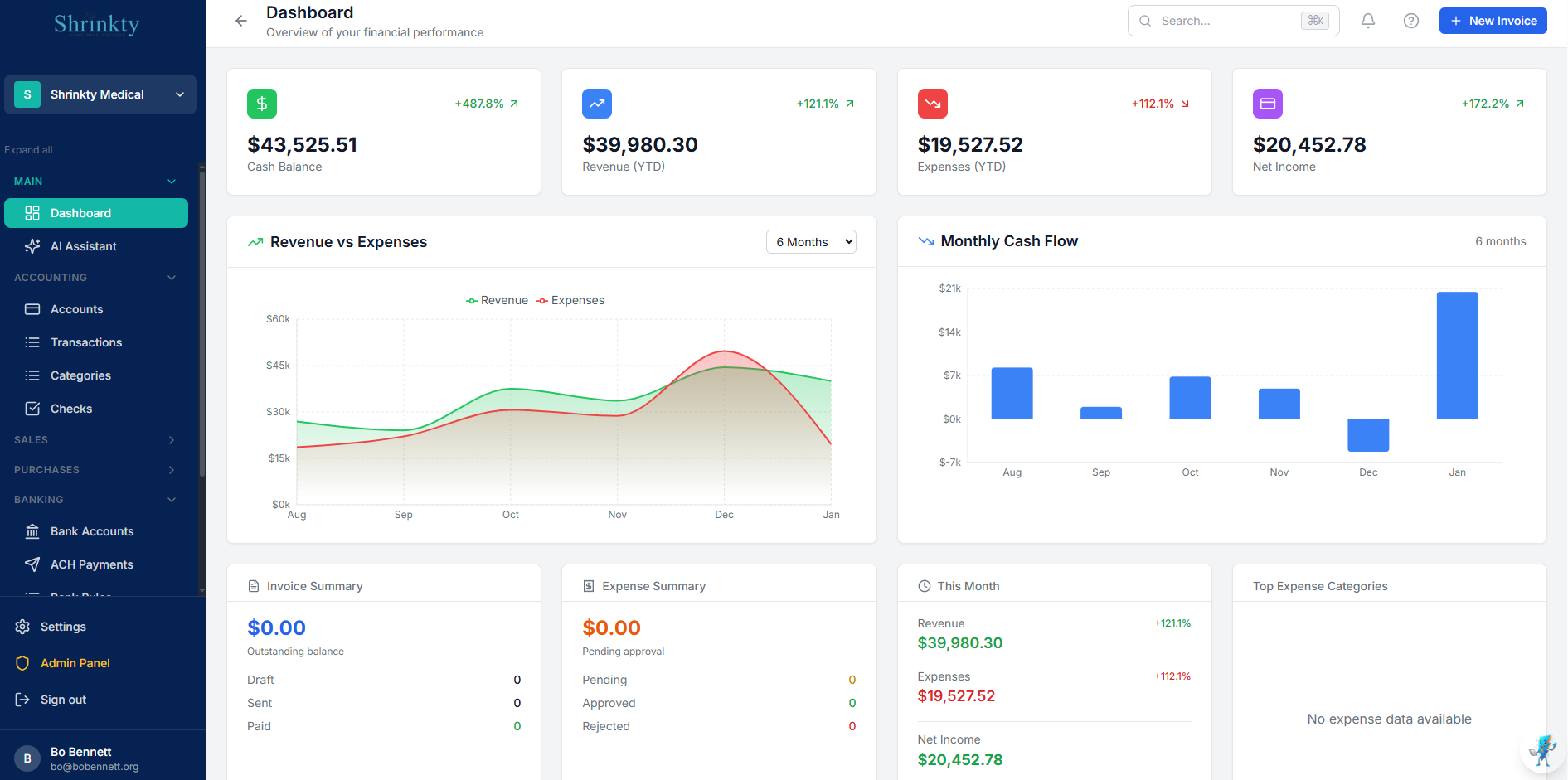This screenshot has width=1568, height=780.
Task: Toggle Expenses series in chart legend
Action: [x=570, y=300]
